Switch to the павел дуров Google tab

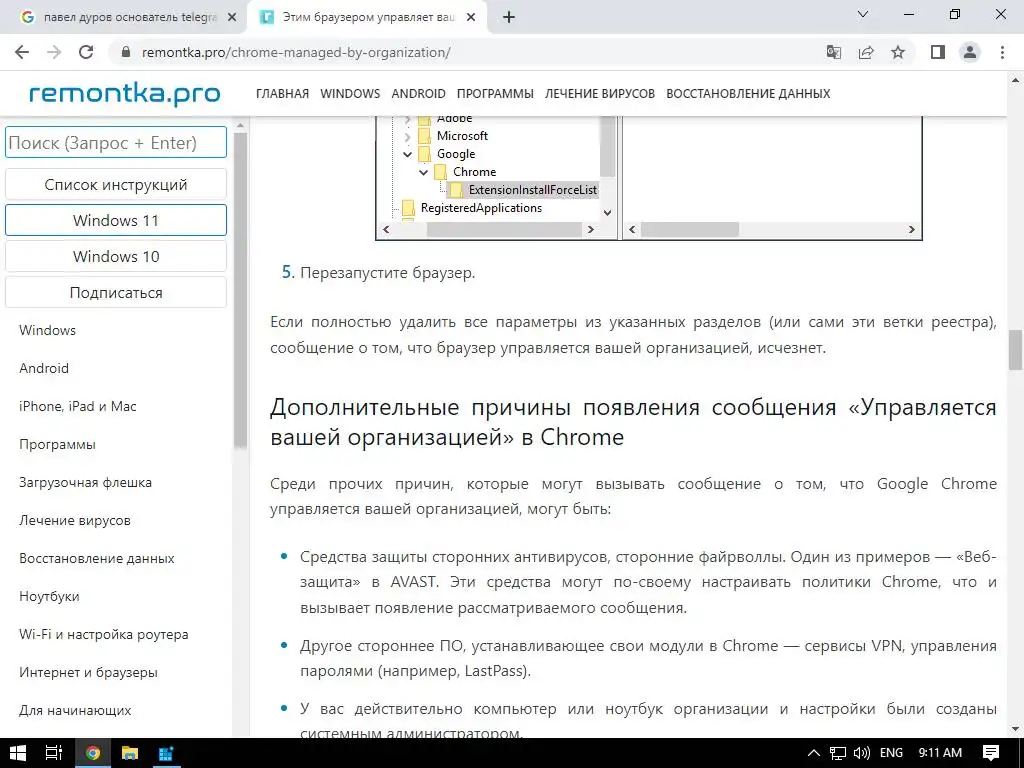(124, 18)
